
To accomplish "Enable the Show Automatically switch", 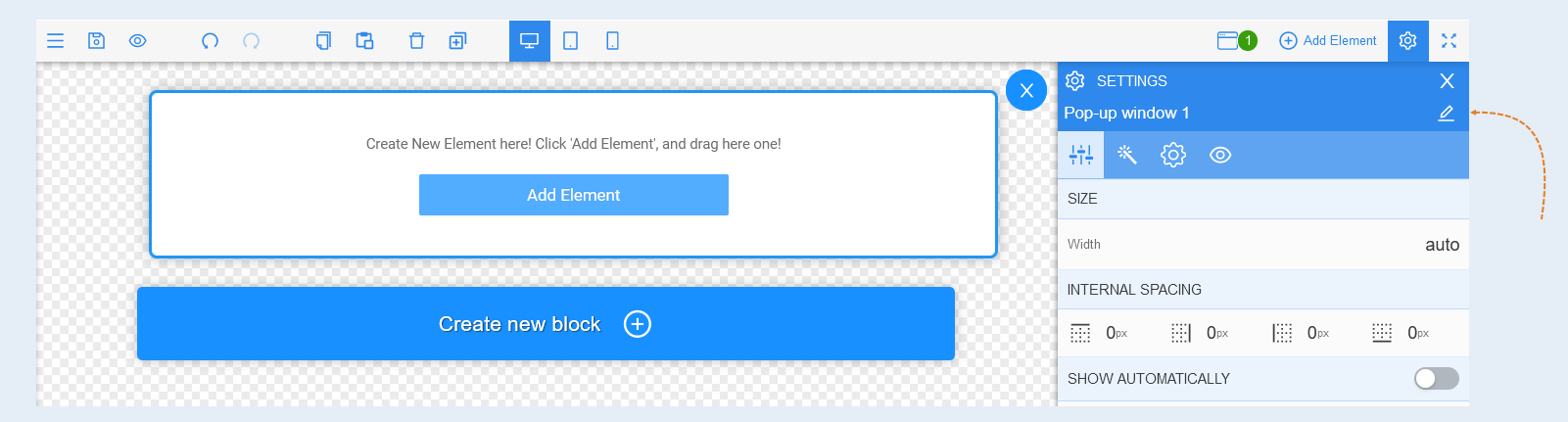I will [x=1437, y=379].
